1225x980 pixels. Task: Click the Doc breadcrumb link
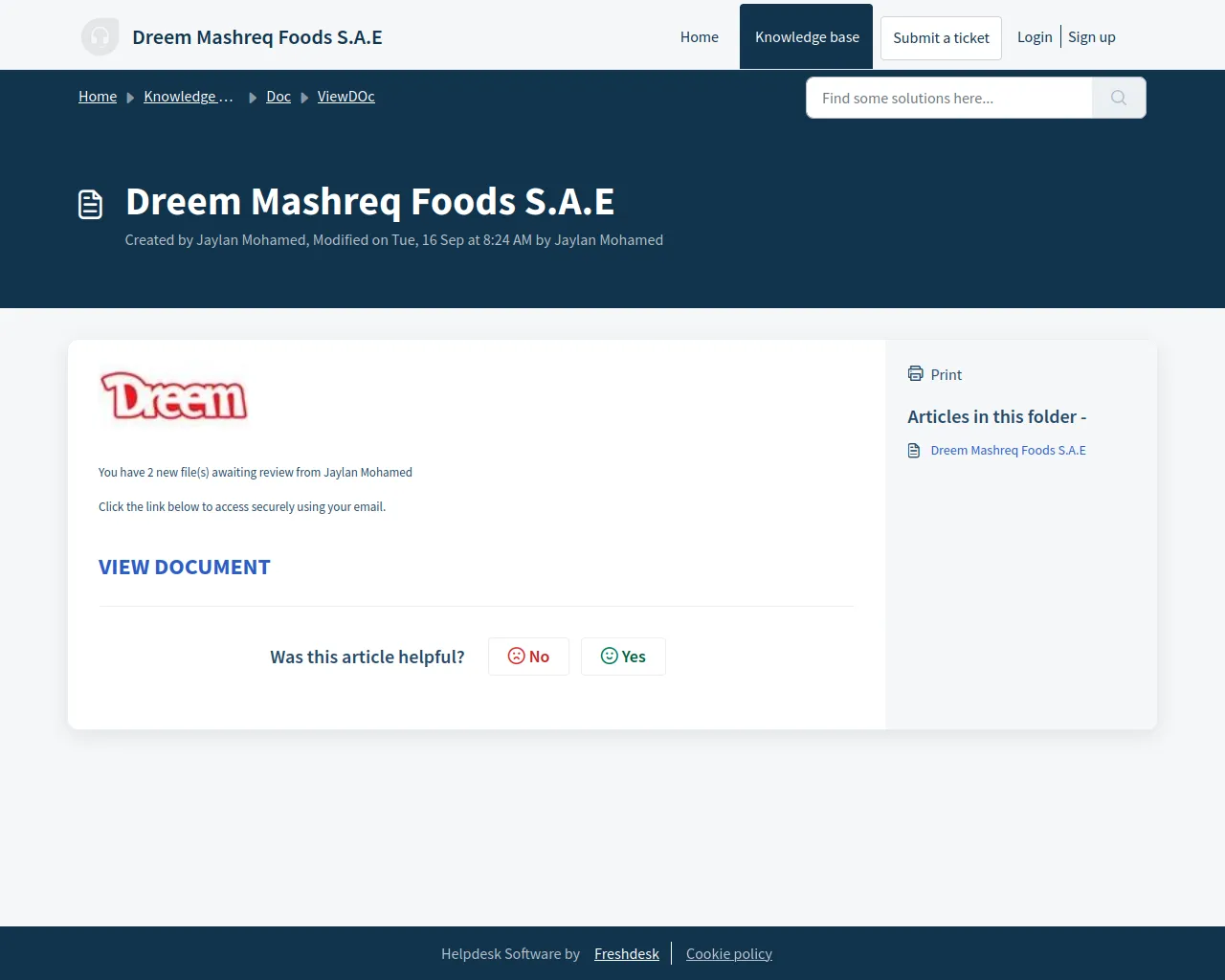[x=278, y=97]
